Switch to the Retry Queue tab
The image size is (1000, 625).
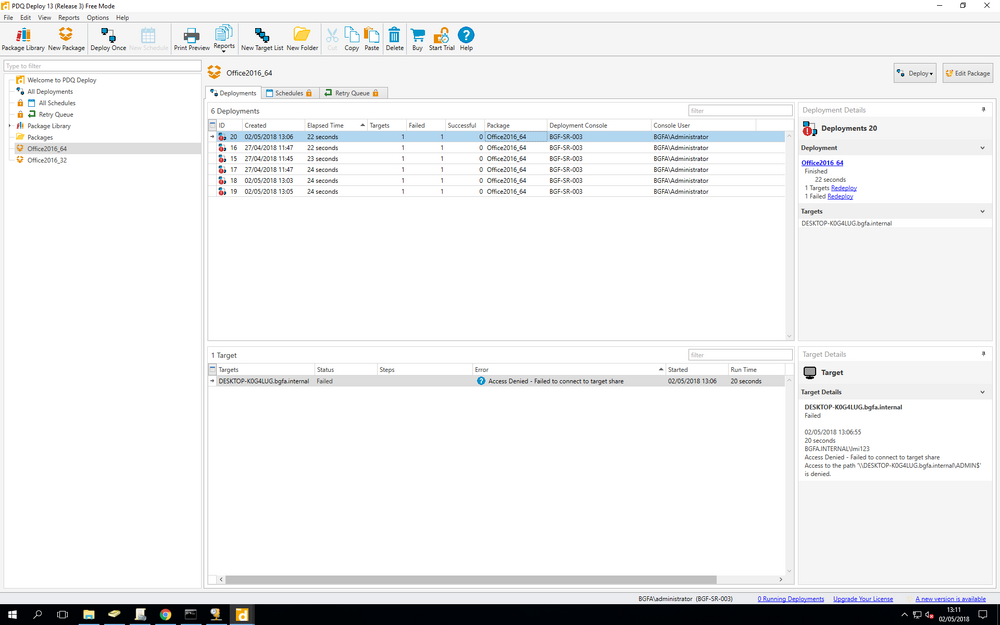coord(351,93)
